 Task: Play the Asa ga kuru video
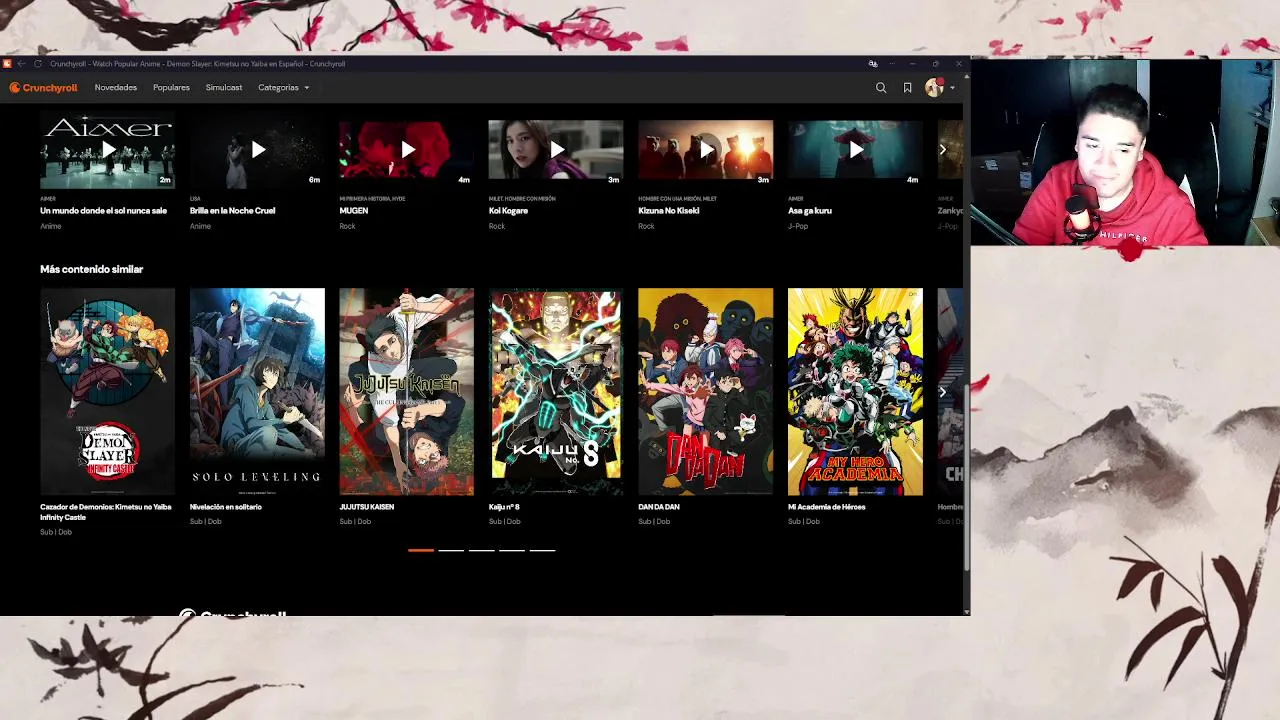coord(855,150)
